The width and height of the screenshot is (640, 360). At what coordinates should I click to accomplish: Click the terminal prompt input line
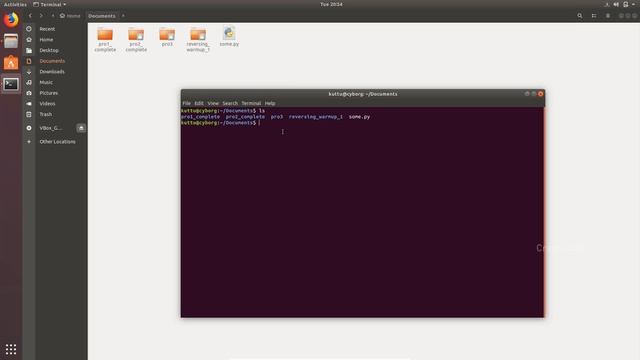click(362, 123)
